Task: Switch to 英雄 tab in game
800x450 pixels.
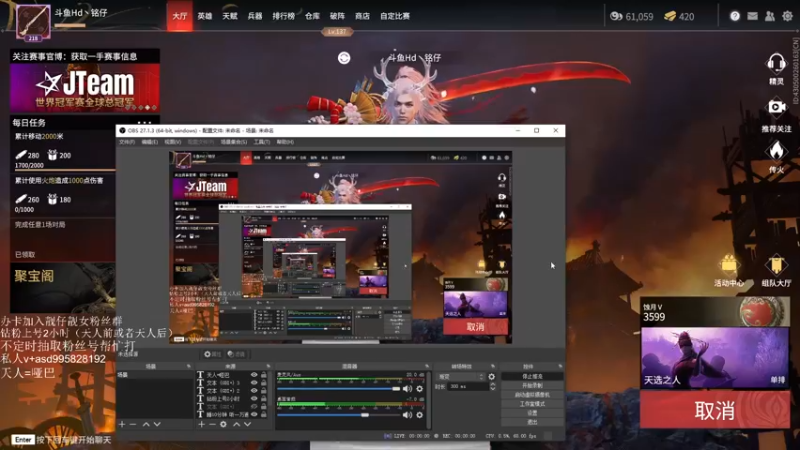Action: pos(205,16)
